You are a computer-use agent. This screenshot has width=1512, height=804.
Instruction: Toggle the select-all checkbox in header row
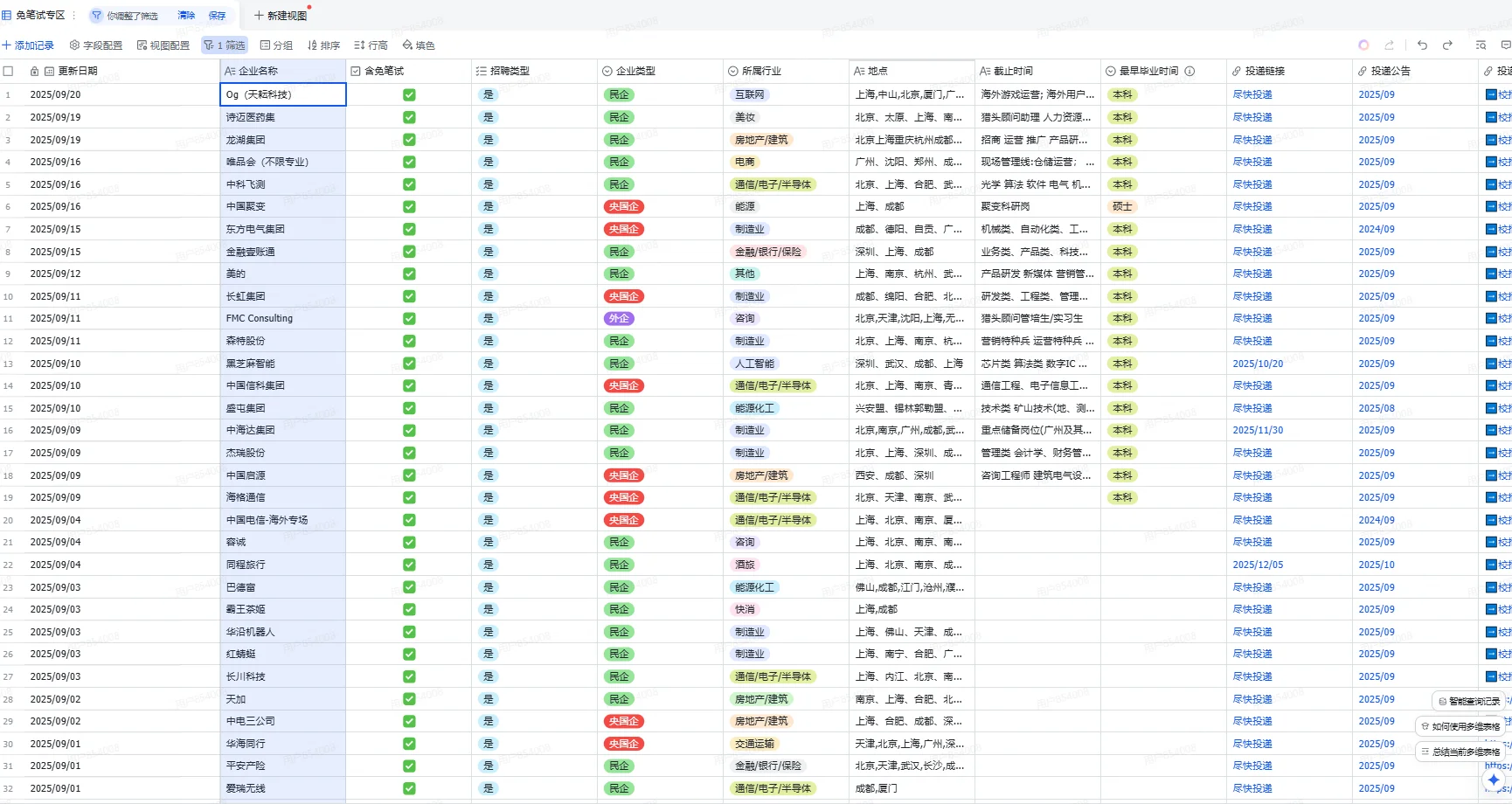click(x=8, y=72)
